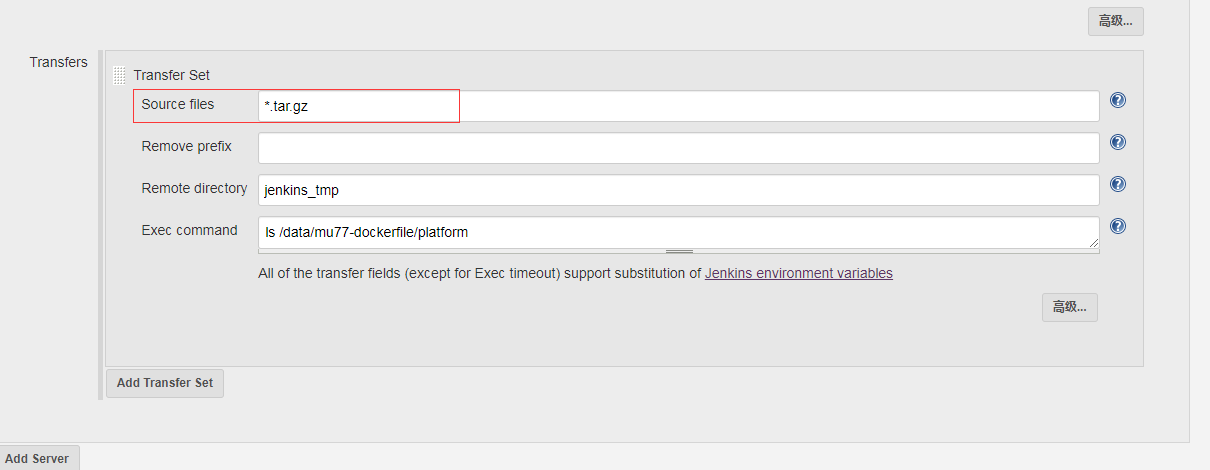Click the Remove prefix label
This screenshot has height=470, width=1210.
coord(187,146)
